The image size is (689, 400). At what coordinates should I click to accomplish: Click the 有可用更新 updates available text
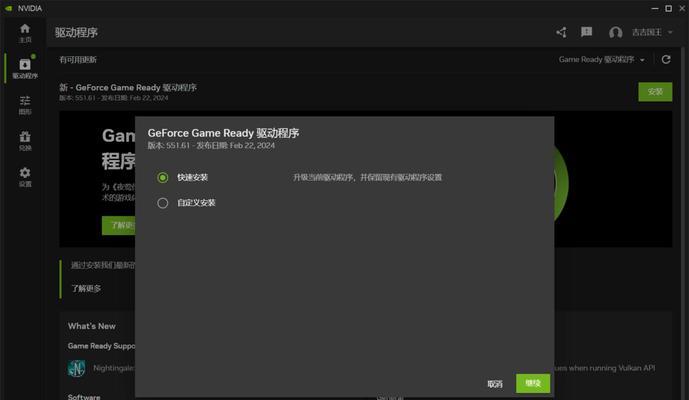pos(78,60)
